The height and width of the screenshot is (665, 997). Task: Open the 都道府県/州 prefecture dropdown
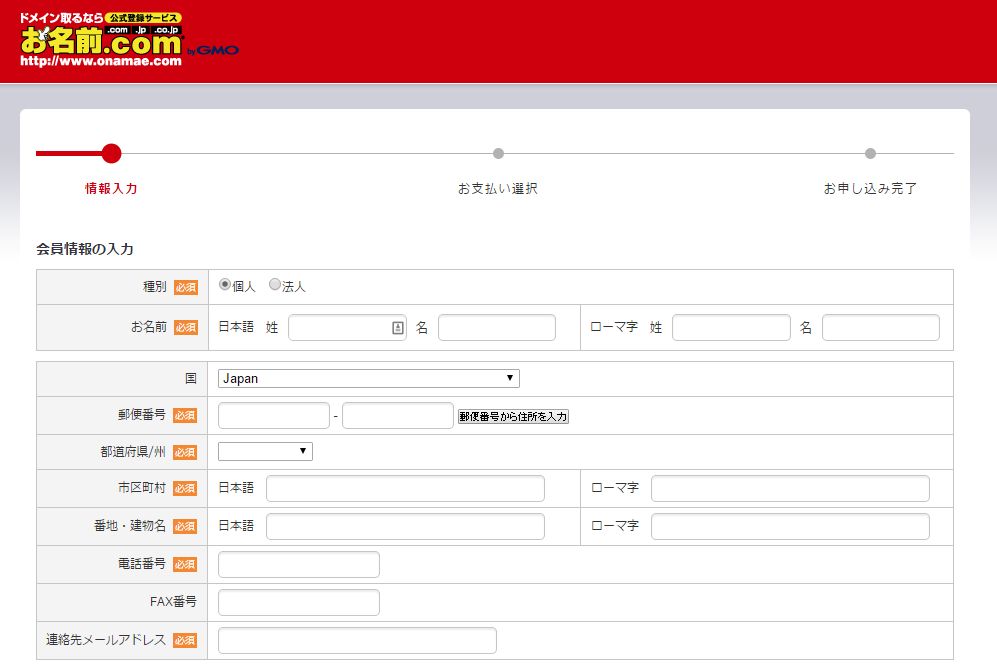pos(265,451)
